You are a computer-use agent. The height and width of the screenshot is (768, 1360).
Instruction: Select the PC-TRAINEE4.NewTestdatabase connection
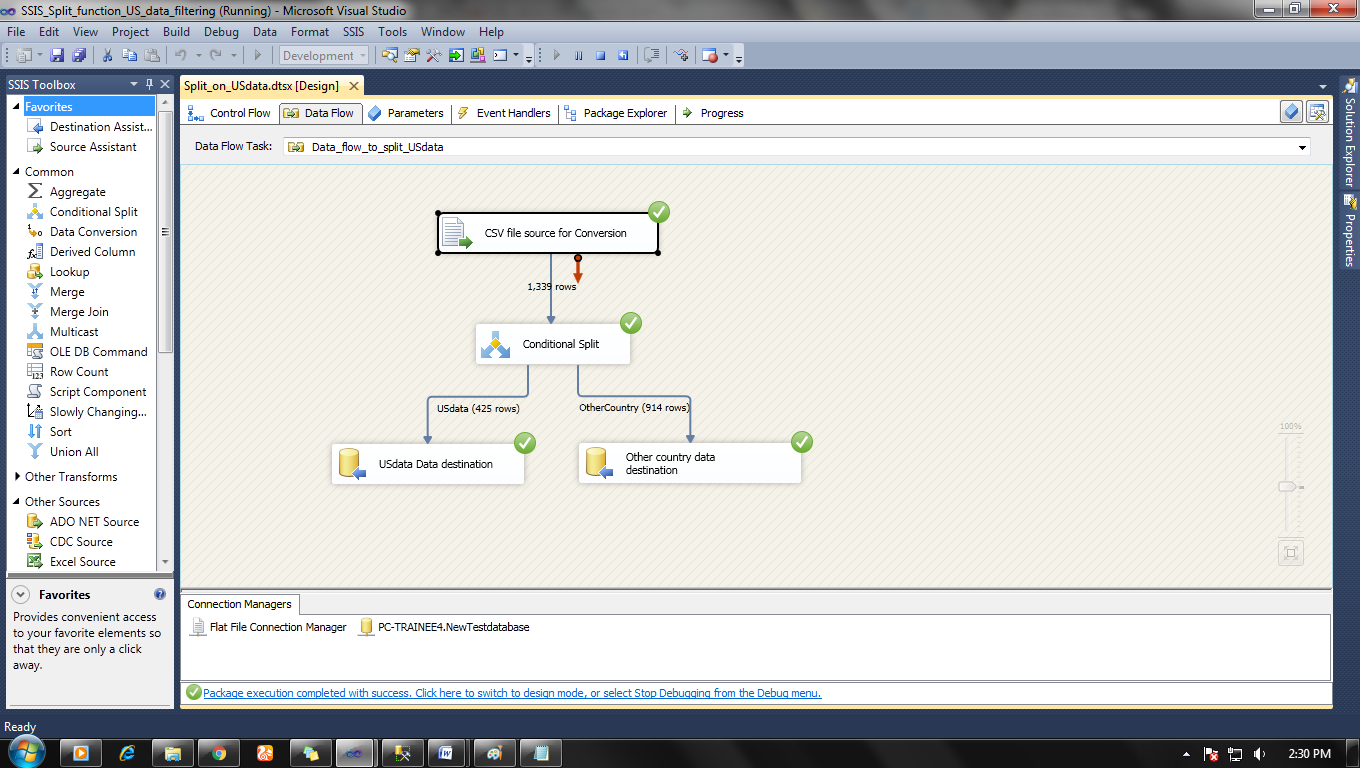[444, 627]
